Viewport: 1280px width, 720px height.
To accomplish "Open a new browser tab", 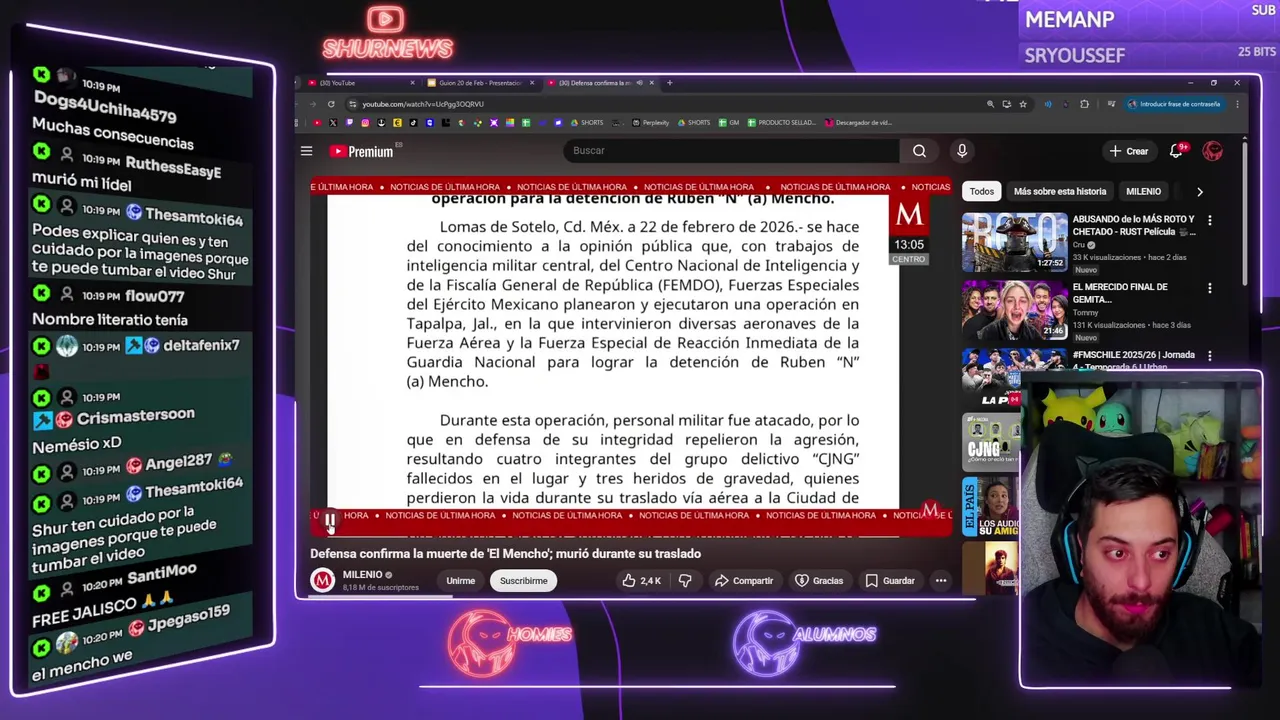I will click(669, 83).
